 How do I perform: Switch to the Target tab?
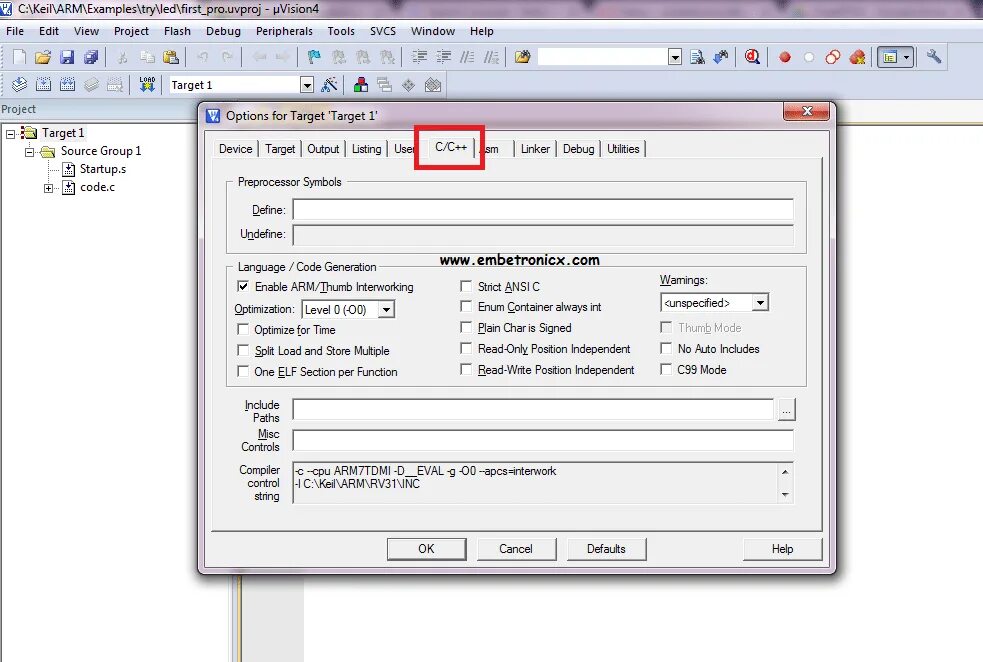point(280,149)
